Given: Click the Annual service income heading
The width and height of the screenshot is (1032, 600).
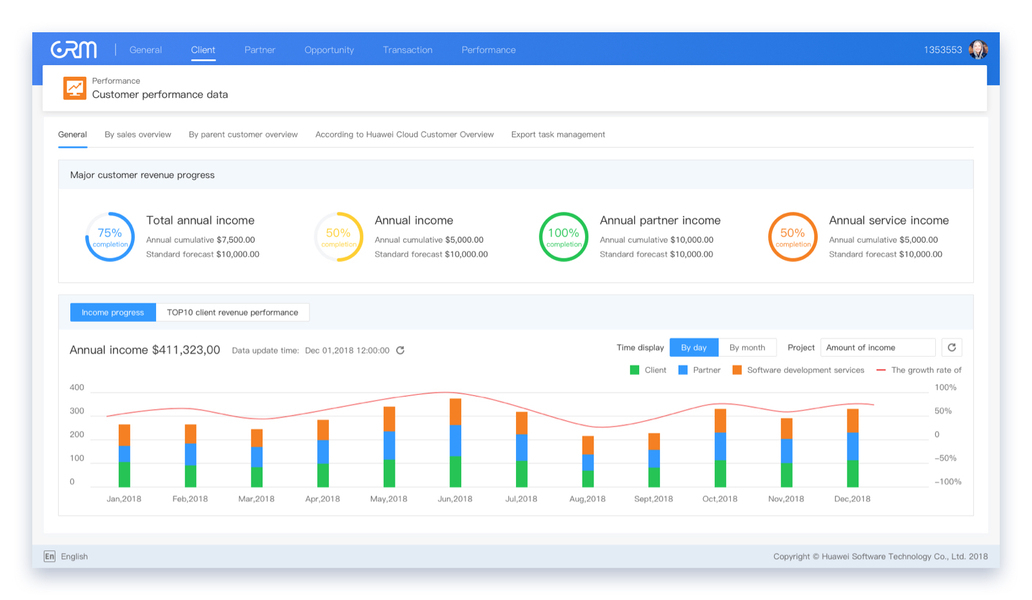Looking at the screenshot, I should click(x=889, y=220).
